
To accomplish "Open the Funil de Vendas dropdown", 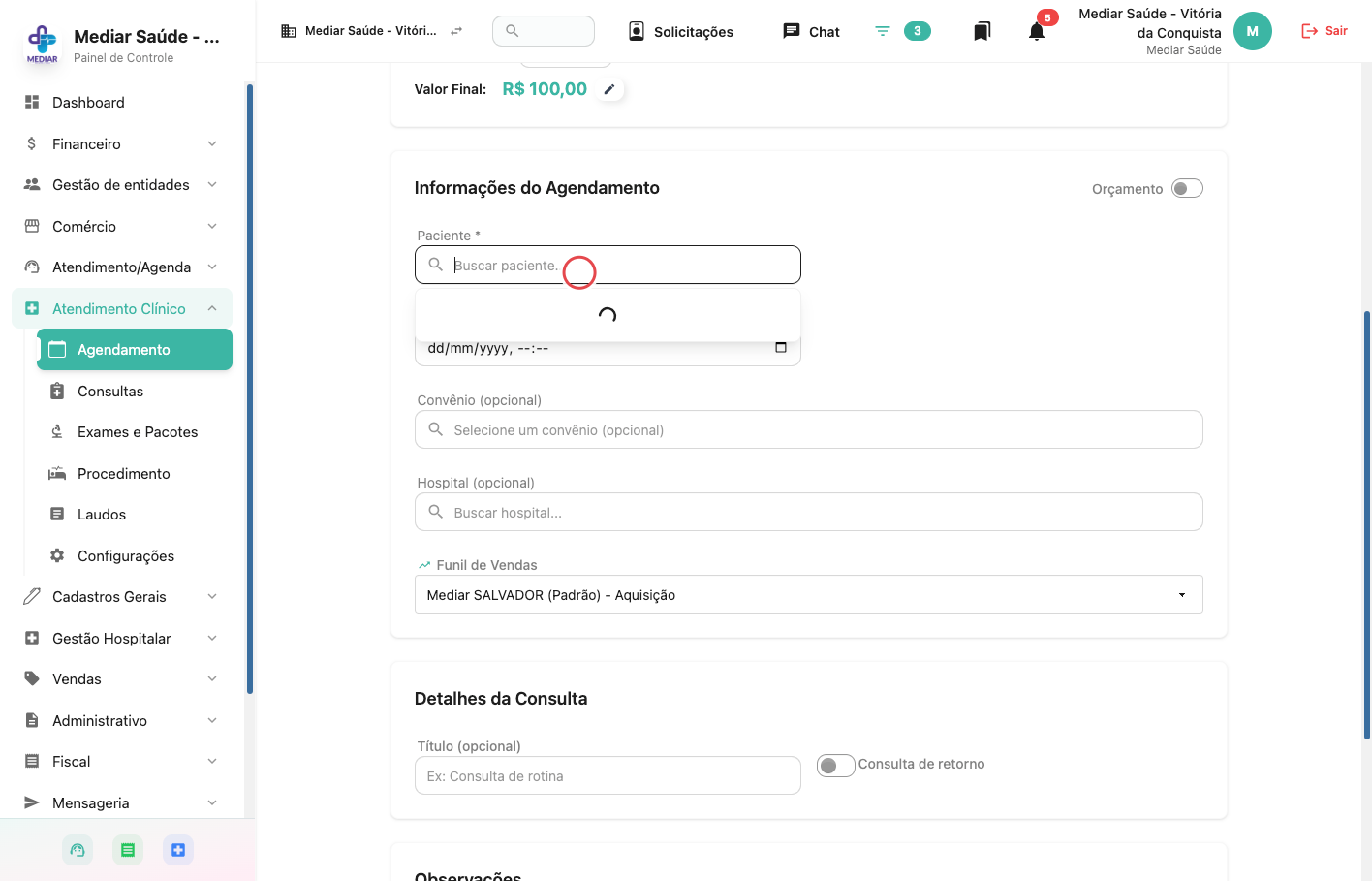I will [808, 594].
